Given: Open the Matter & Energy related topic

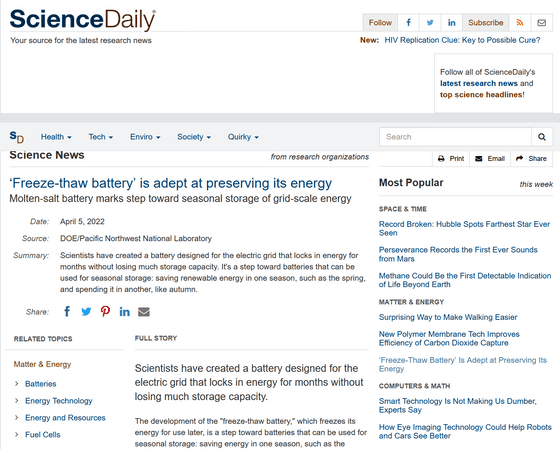Looking at the screenshot, I should click(x=42, y=364).
